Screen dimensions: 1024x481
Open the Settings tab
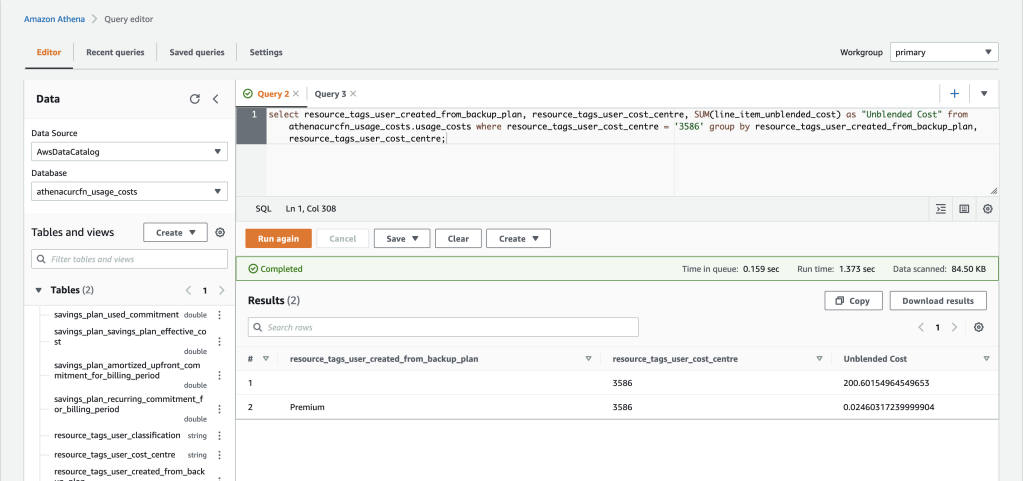pyautogui.click(x=266, y=52)
